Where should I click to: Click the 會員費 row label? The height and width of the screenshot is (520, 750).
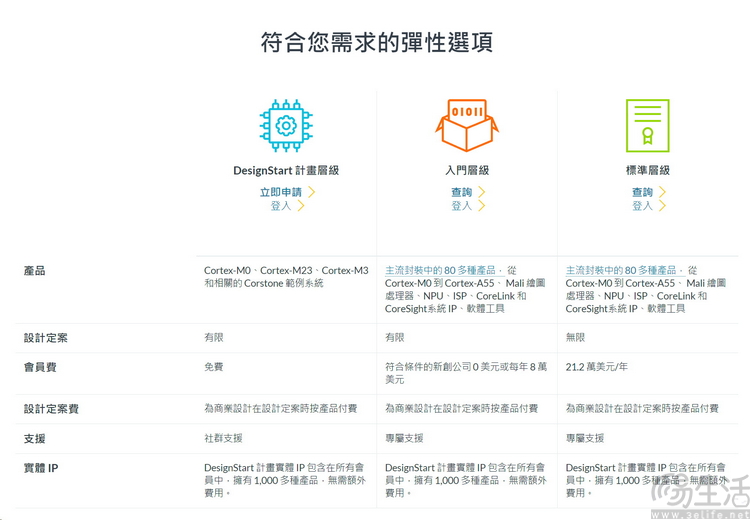tap(40, 367)
